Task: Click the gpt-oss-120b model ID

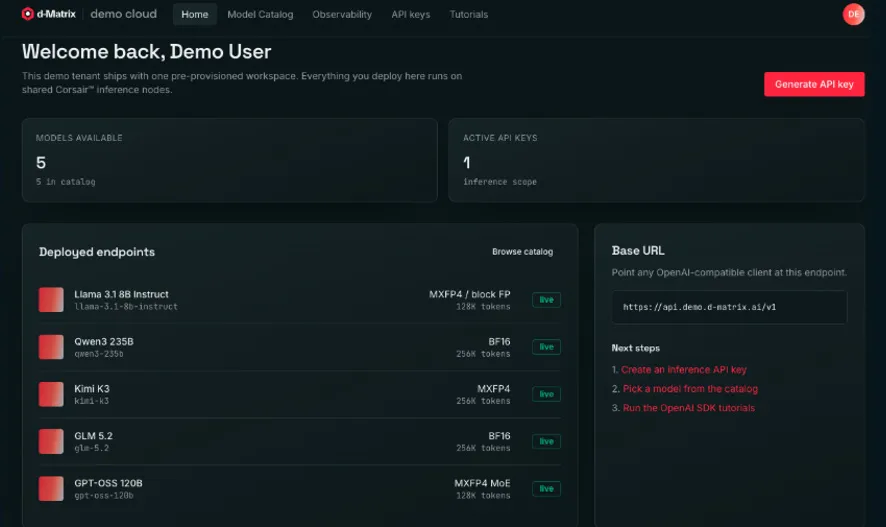Action: point(104,496)
